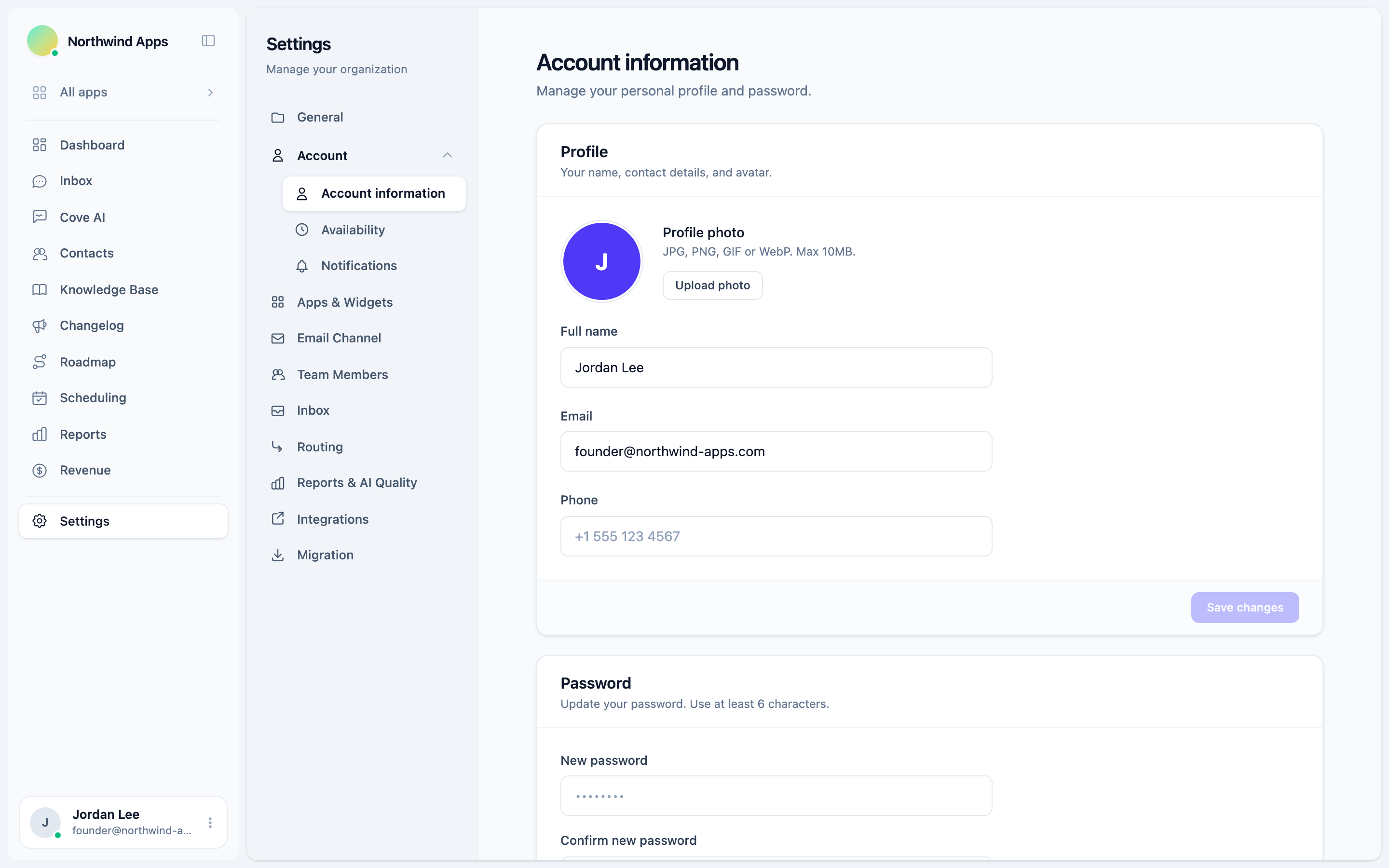This screenshot has height=868, width=1389.
Task: Click the purple J profile avatar
Action: (601, 261)
